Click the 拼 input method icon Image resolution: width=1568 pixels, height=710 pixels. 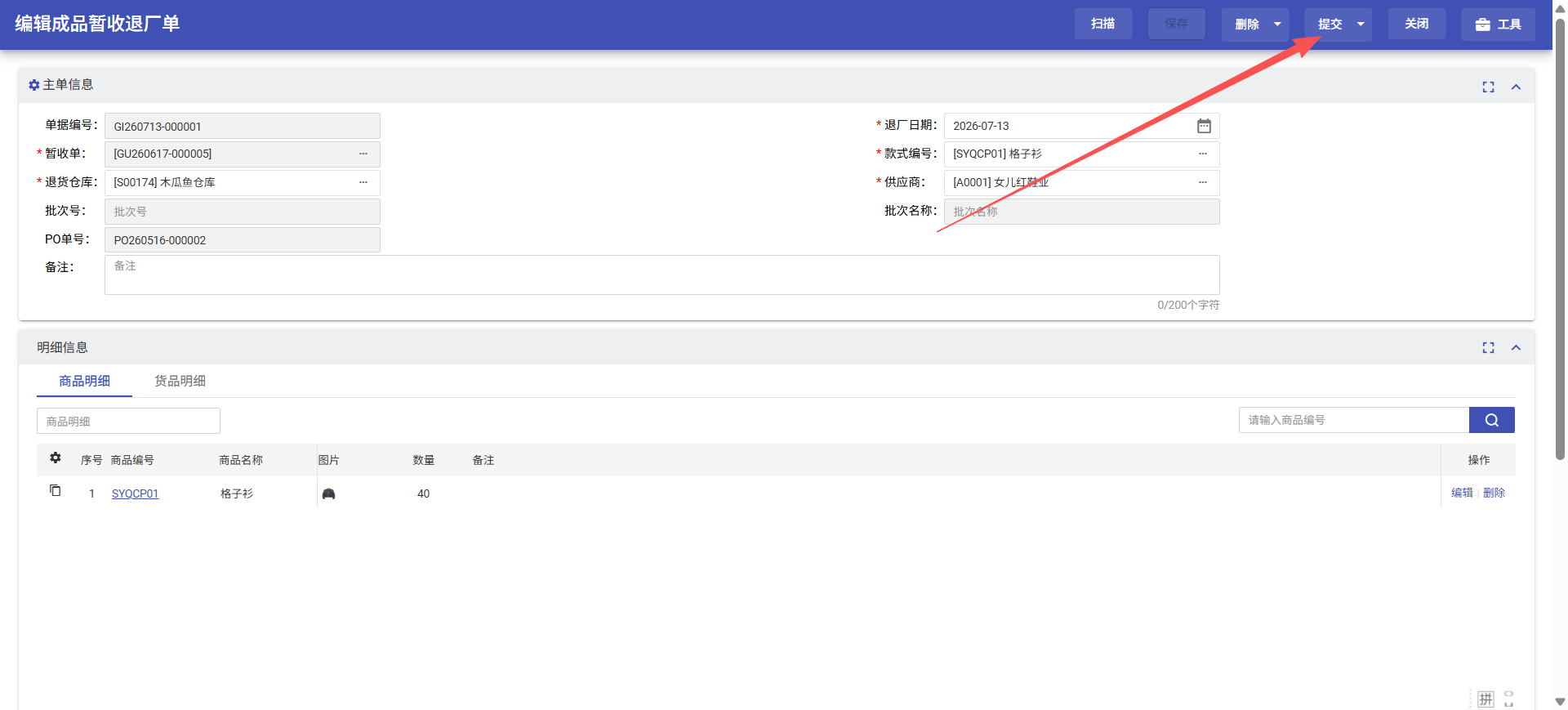click(x=1486, y=699)
